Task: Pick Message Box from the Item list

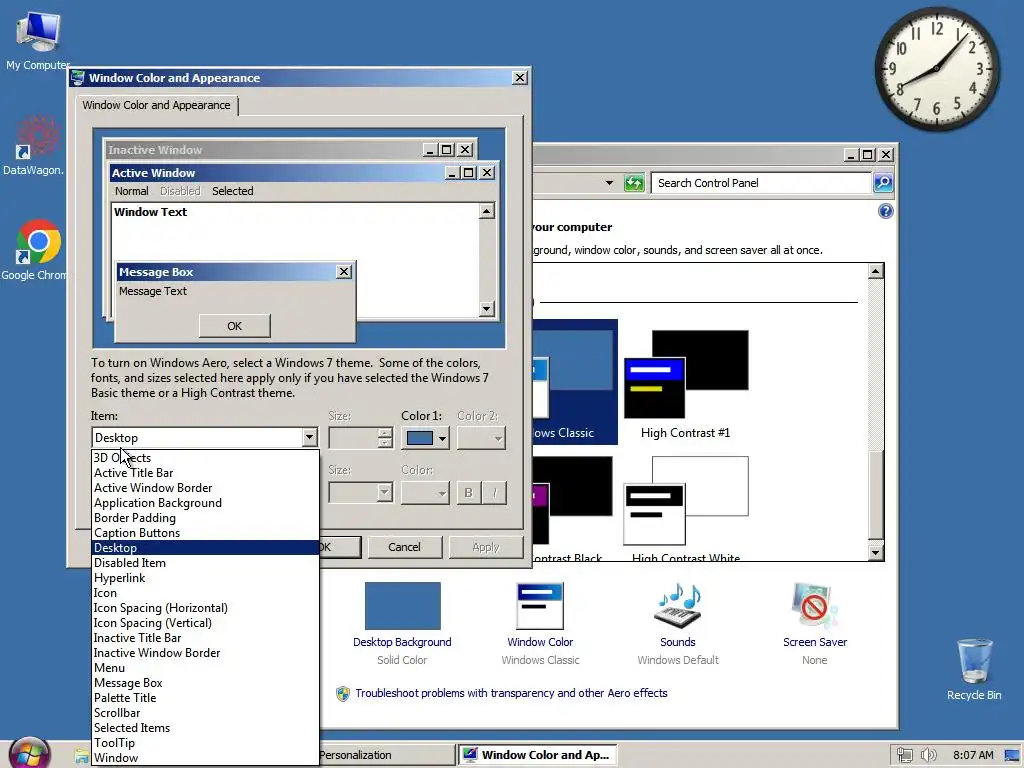Action: 205,683
